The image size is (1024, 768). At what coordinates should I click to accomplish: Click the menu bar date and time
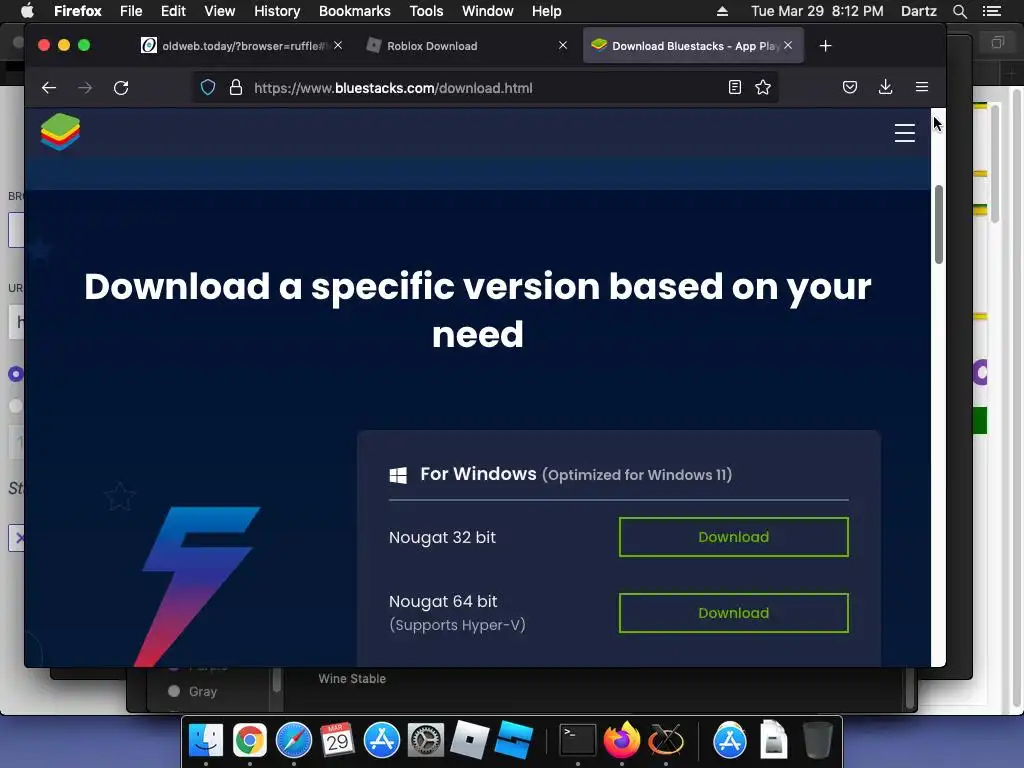tap(817, 11)
